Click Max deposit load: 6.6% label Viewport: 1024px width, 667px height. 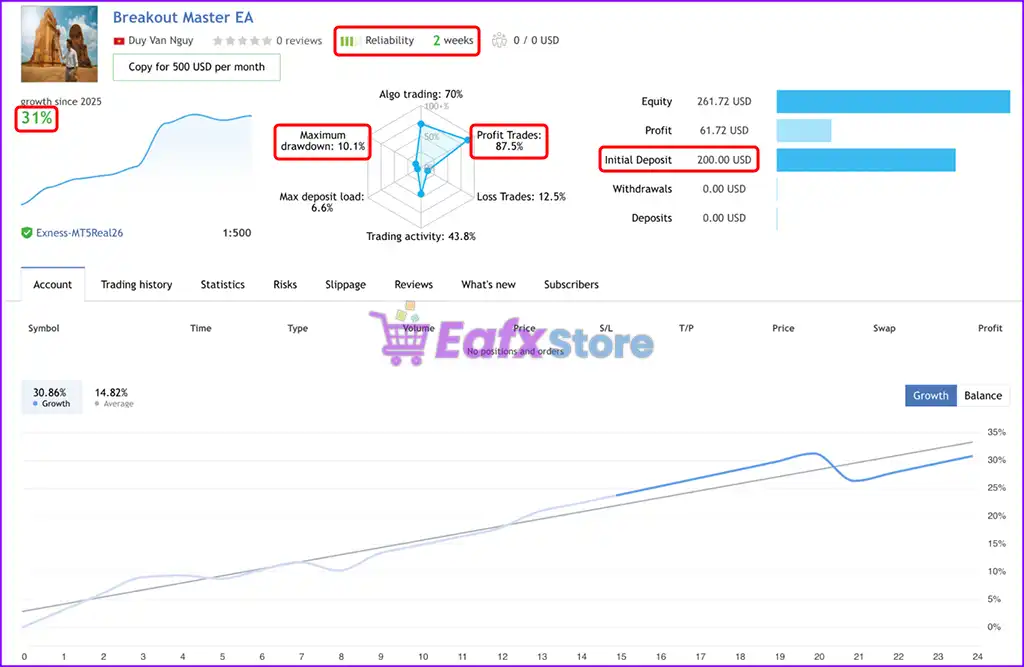click(x=322, y=202)
